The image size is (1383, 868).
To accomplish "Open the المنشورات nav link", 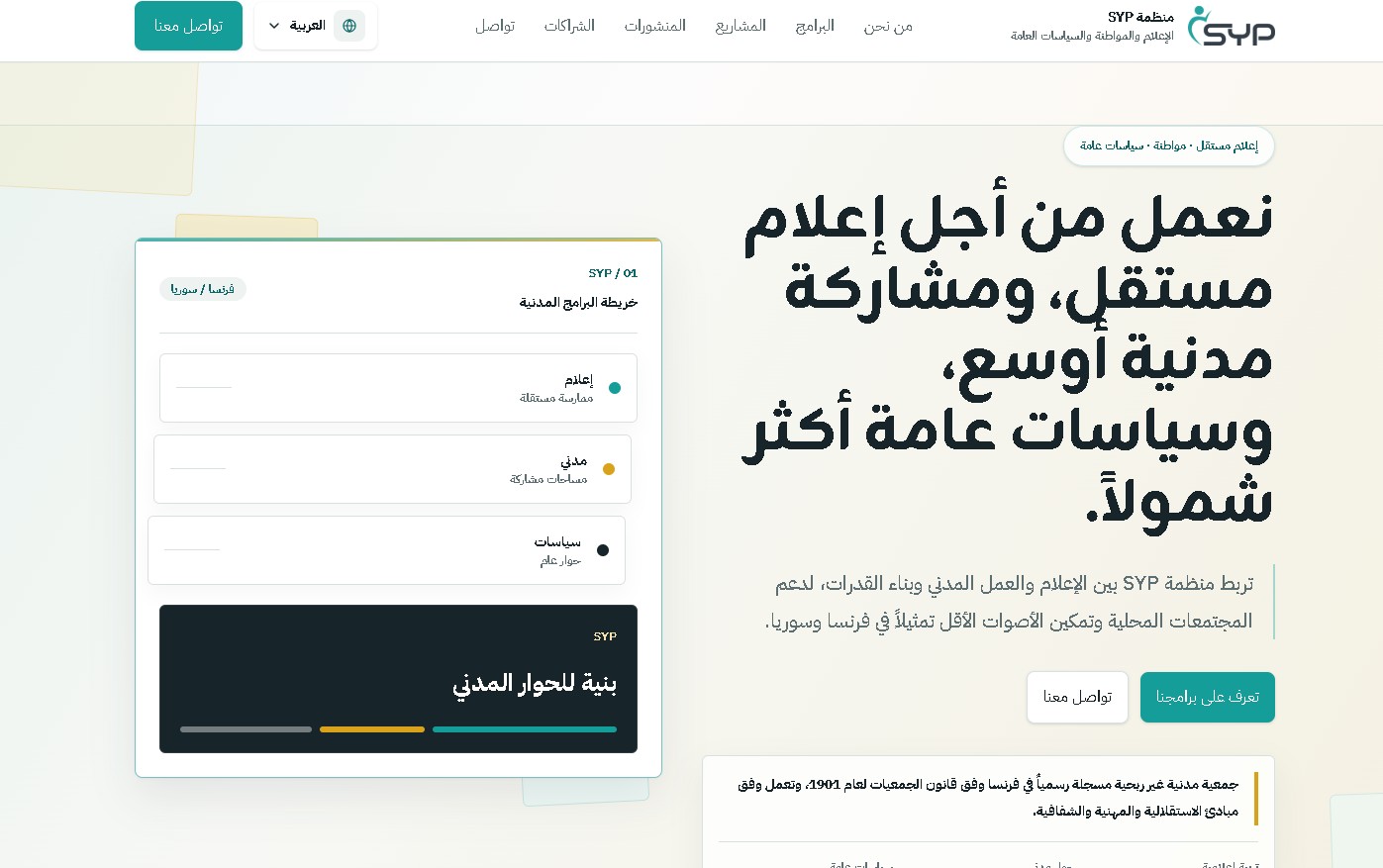I will (x=655, y=26).
